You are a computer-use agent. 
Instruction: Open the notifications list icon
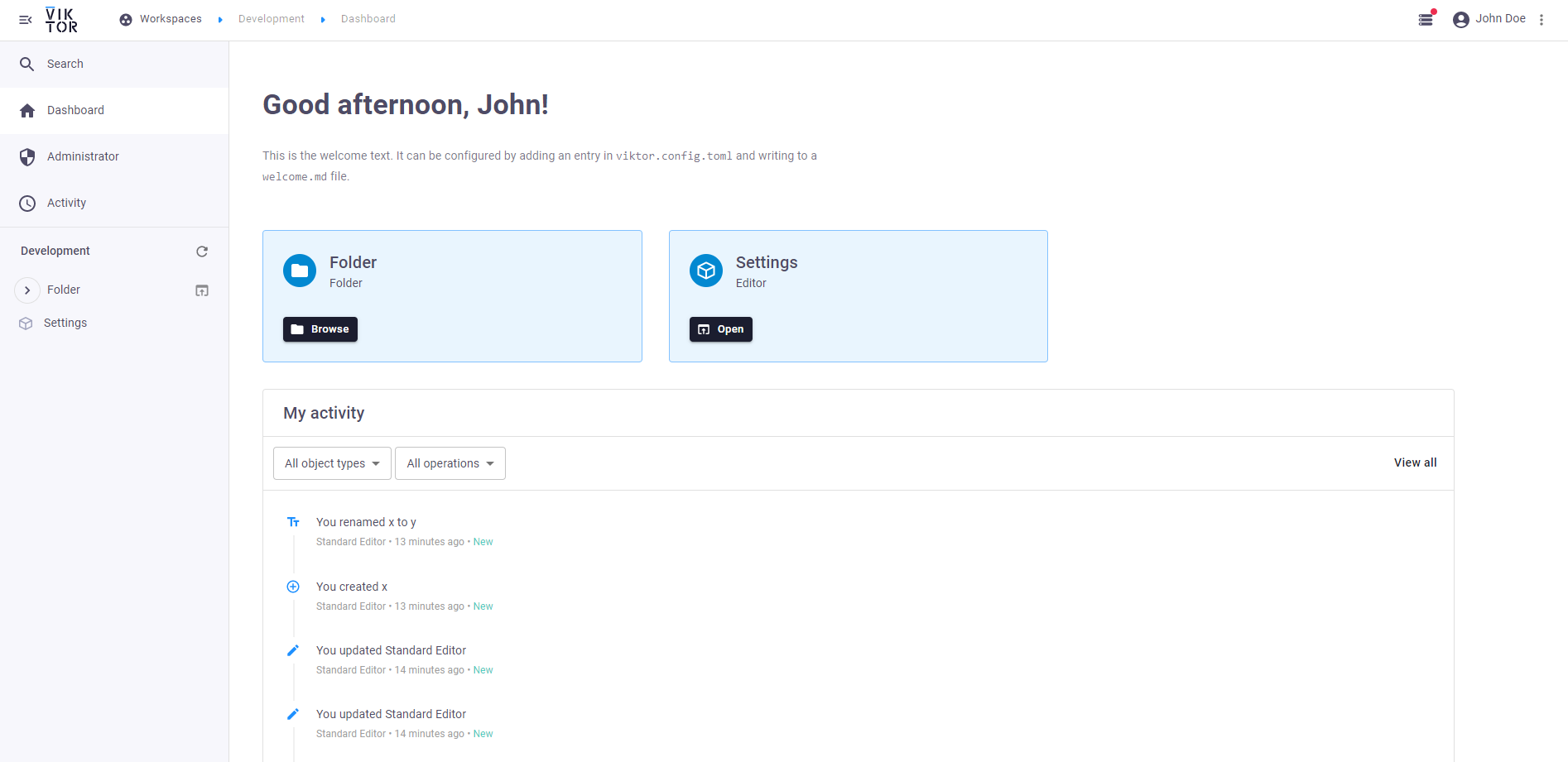pos(1426,20)
